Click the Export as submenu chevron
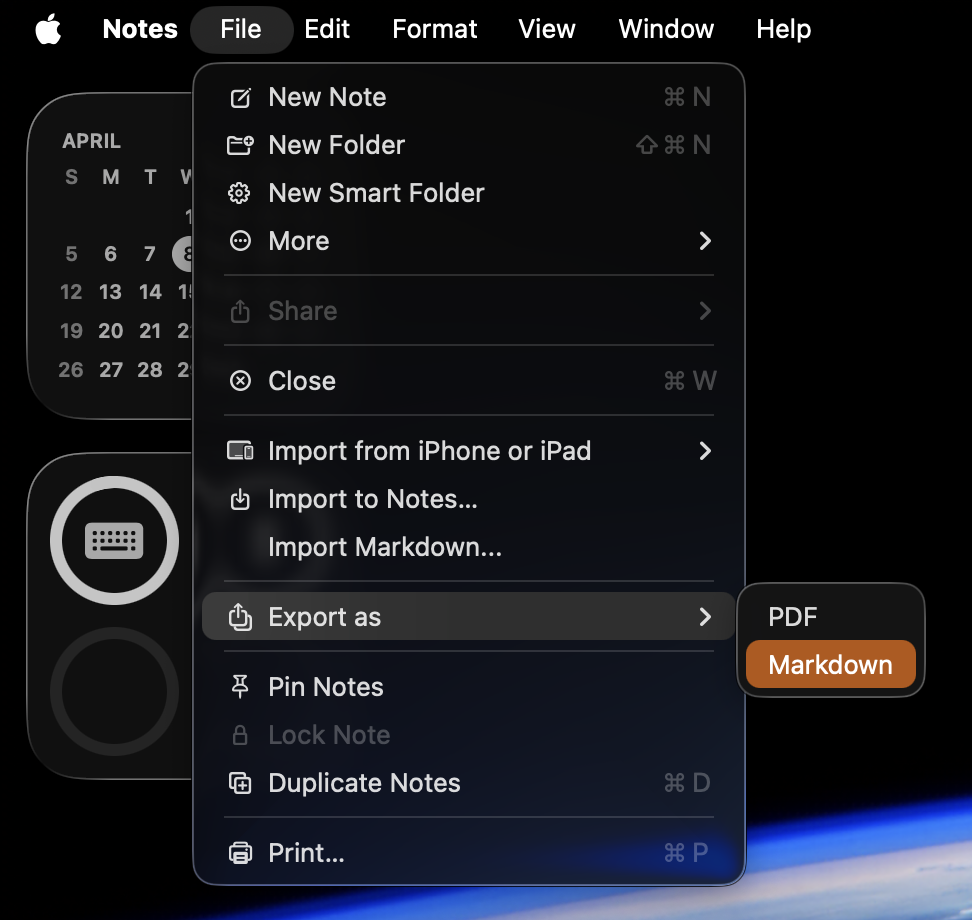 click(705, 617)
